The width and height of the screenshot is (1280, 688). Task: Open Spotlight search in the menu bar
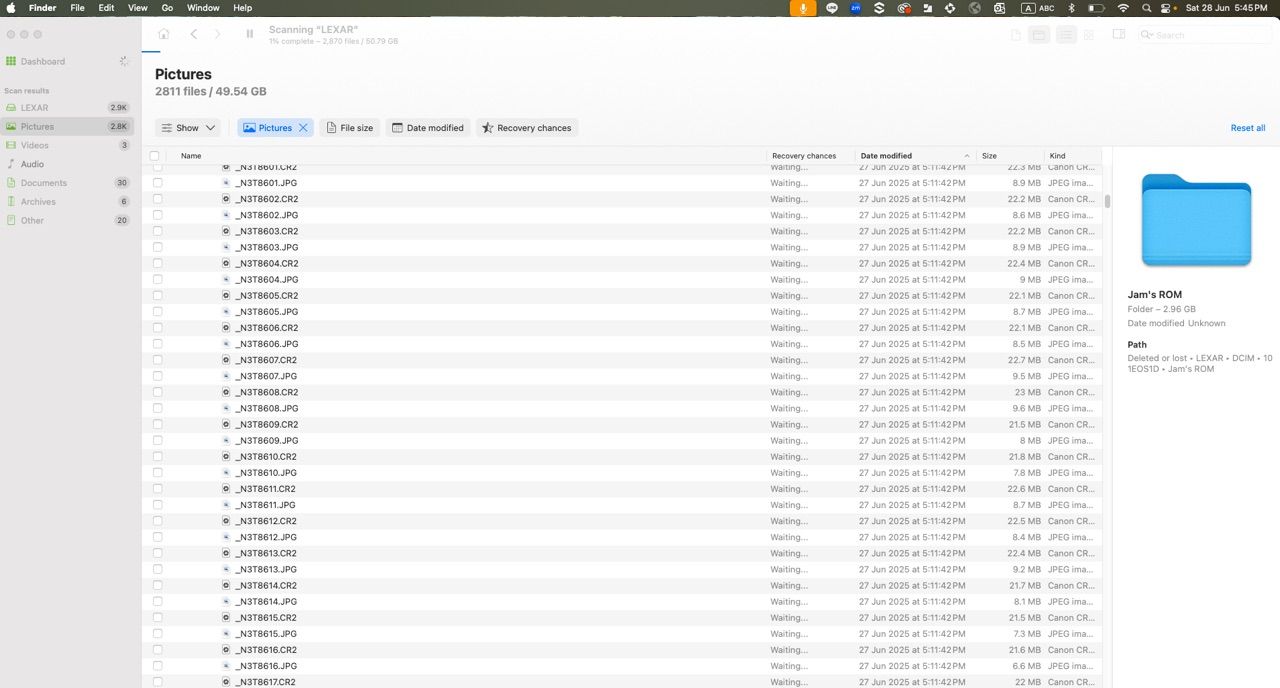[1146, 8]
